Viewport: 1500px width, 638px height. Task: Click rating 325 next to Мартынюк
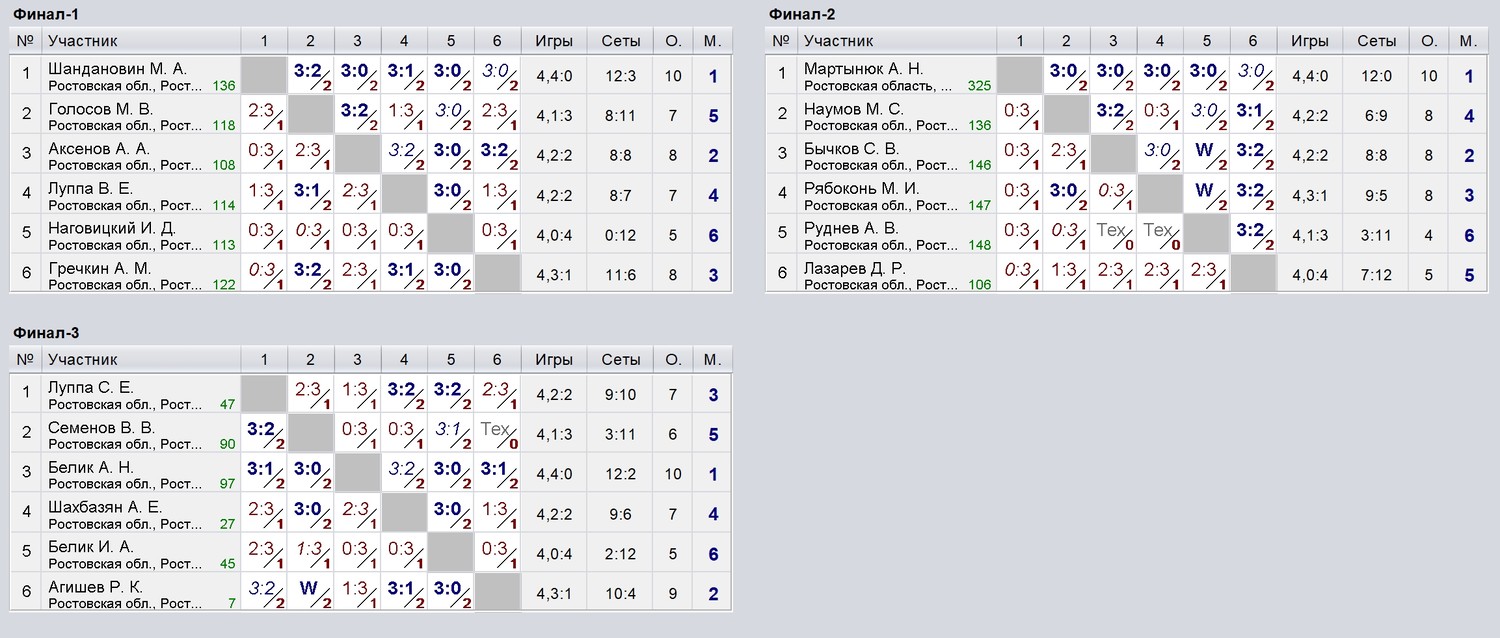(x=979, y=86)
